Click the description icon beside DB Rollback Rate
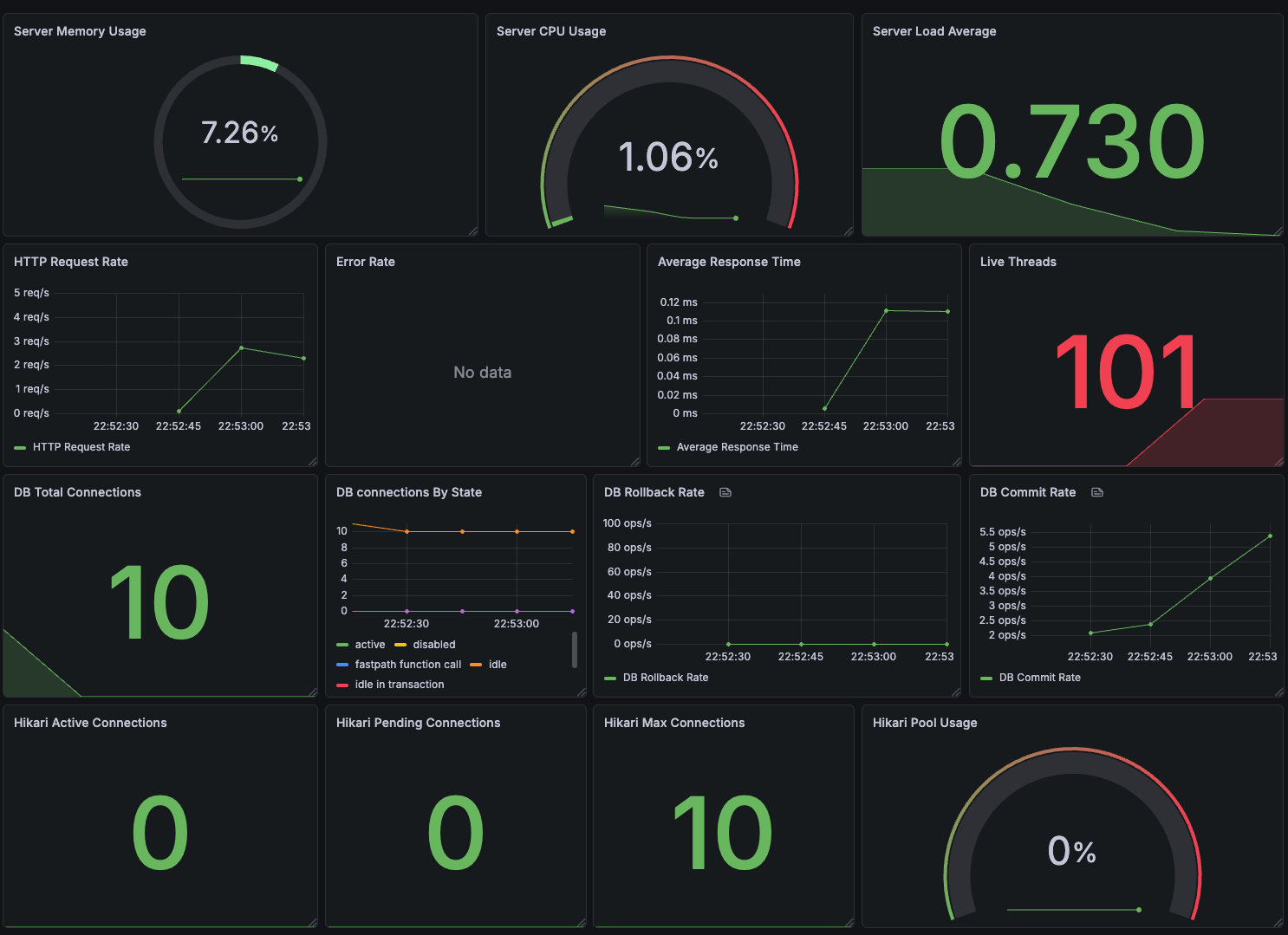This screenshot has width=1288, height=935. coord(725,492)
